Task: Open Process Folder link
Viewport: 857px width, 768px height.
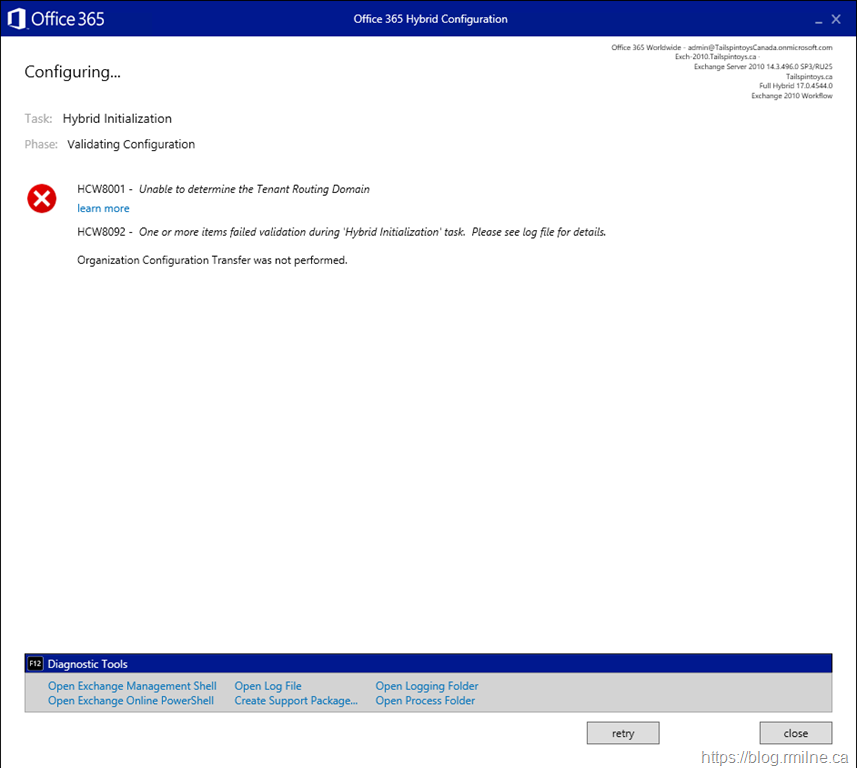Action: [x=425, y=701]
